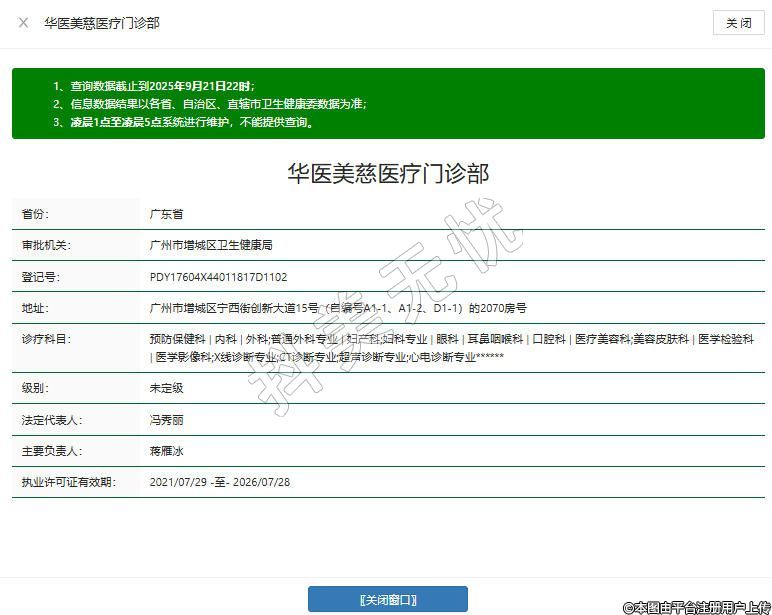772x615 pixels.
Task: Select main responsible person 蒋雁冰
Action: [166, 451]
